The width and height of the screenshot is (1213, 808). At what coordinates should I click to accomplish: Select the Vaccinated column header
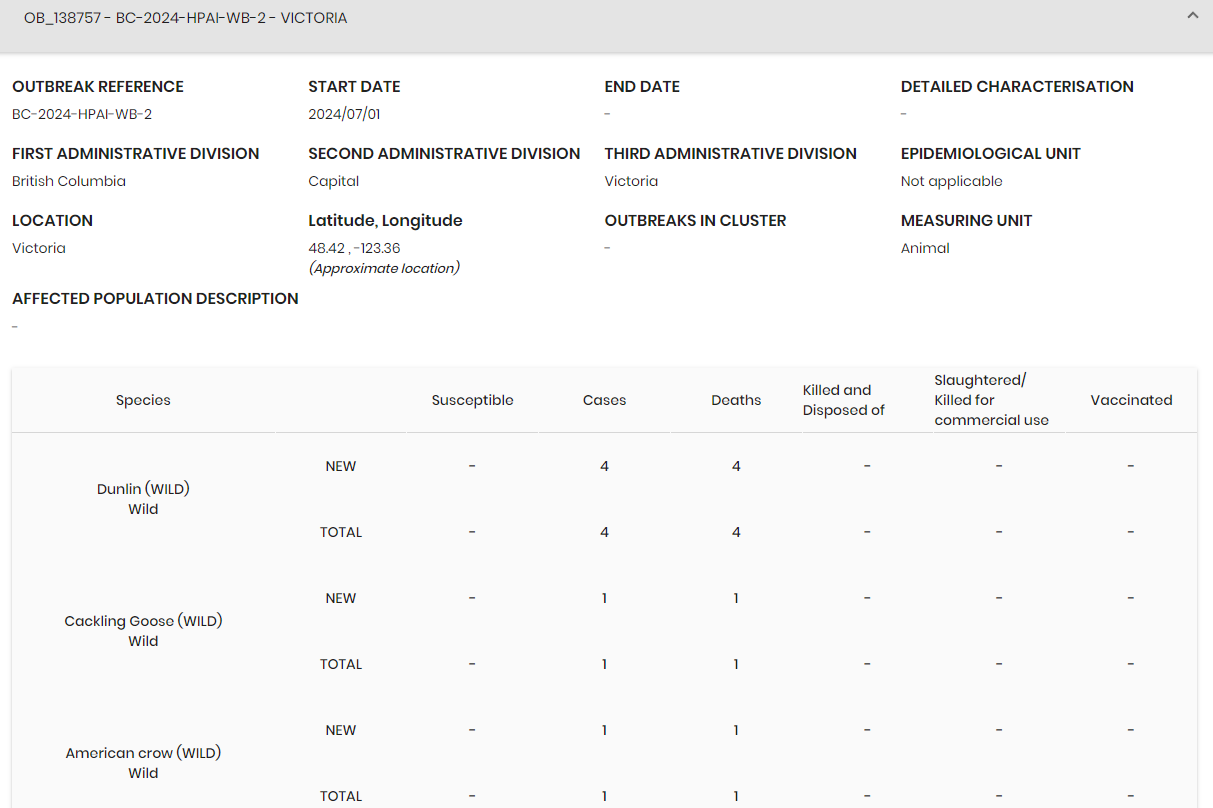tap(1131, 400)
